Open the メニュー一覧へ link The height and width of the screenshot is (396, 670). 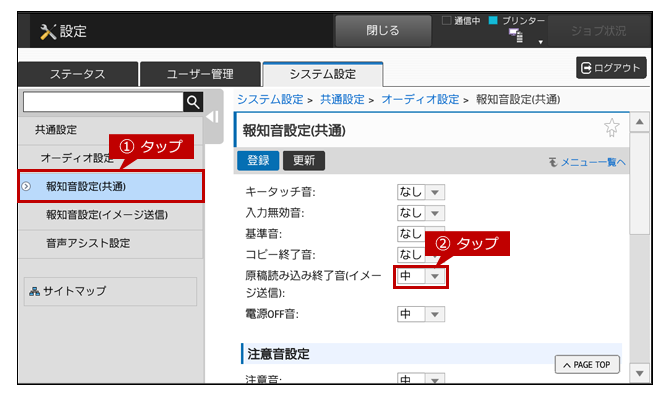coord(588,162)
